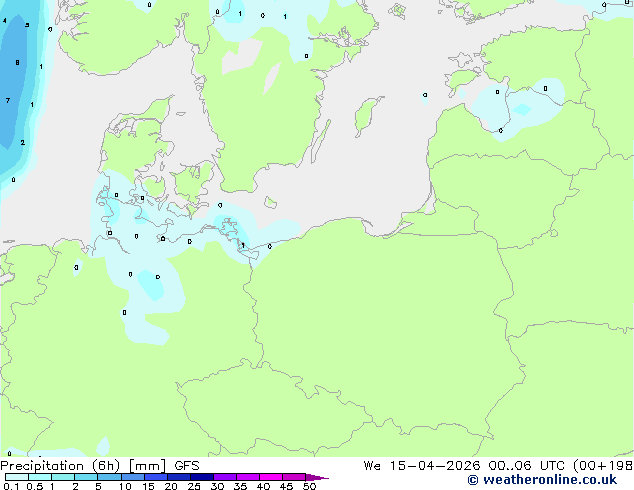Screen dimensions: 634x490
Task: Click the '(00+198' forecast offset text
Action: pos(603,466)
